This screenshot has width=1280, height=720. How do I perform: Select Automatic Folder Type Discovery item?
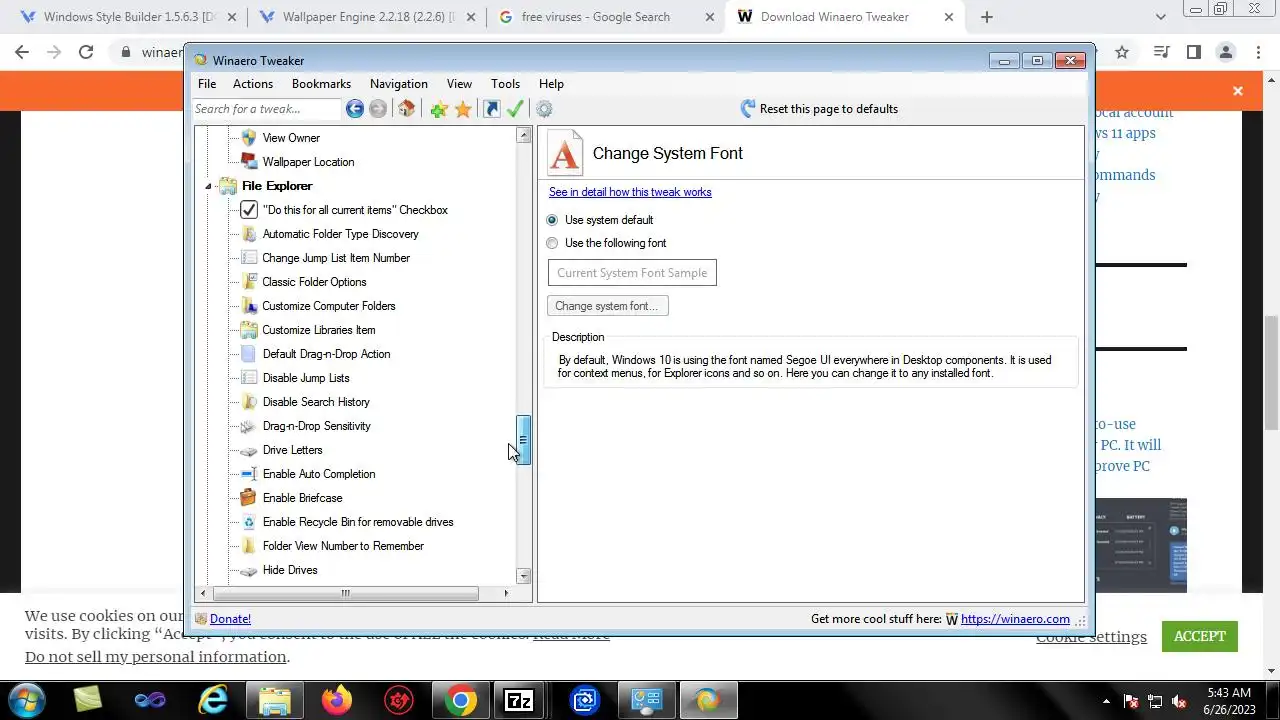pos(340,234)
